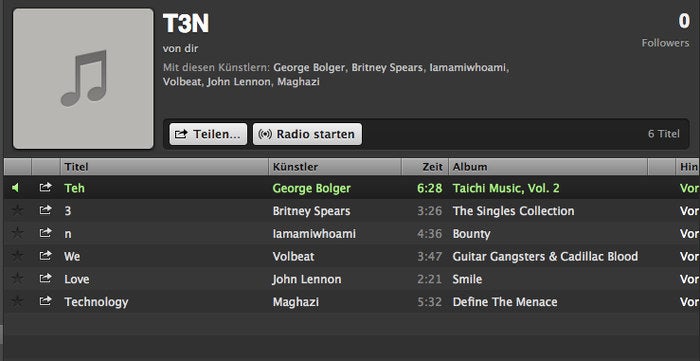Click the Followers count label
The width and height of the screenshot is (700, 361).
point(665,43)
